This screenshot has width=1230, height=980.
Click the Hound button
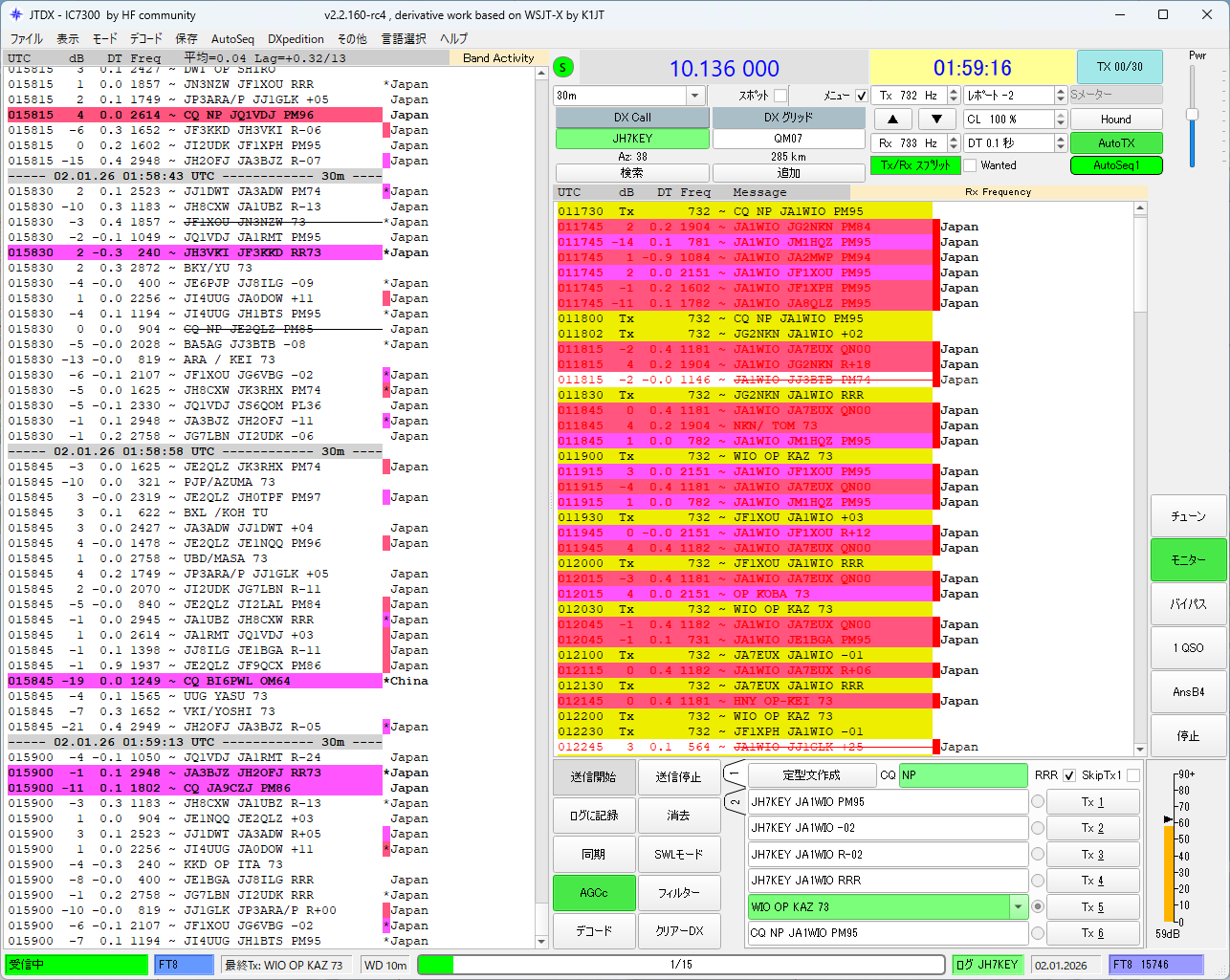pos(1116,120)
